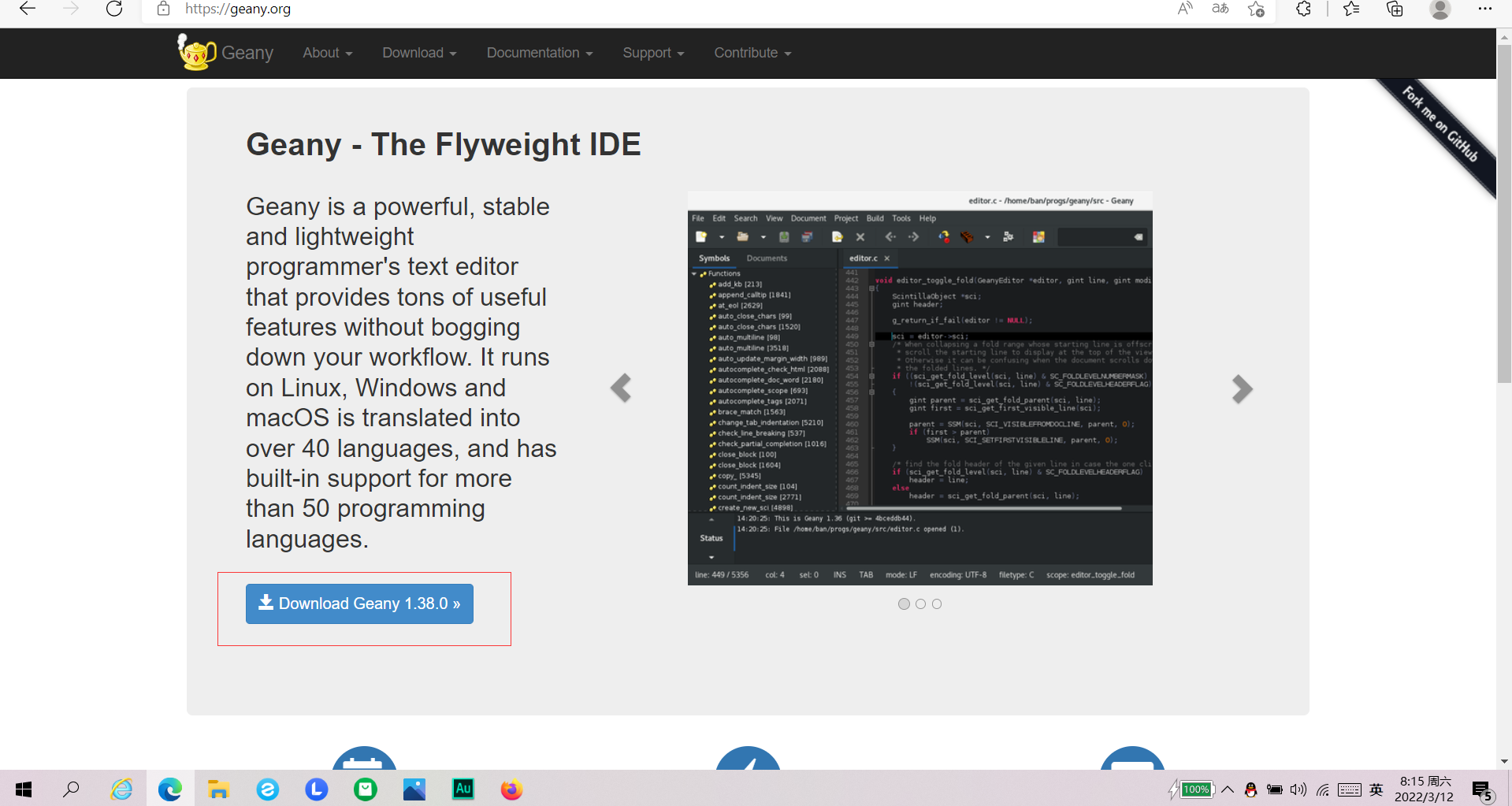Select the second carousel indicator dot
The image size is (1512, 806).
tap(920, 604)
